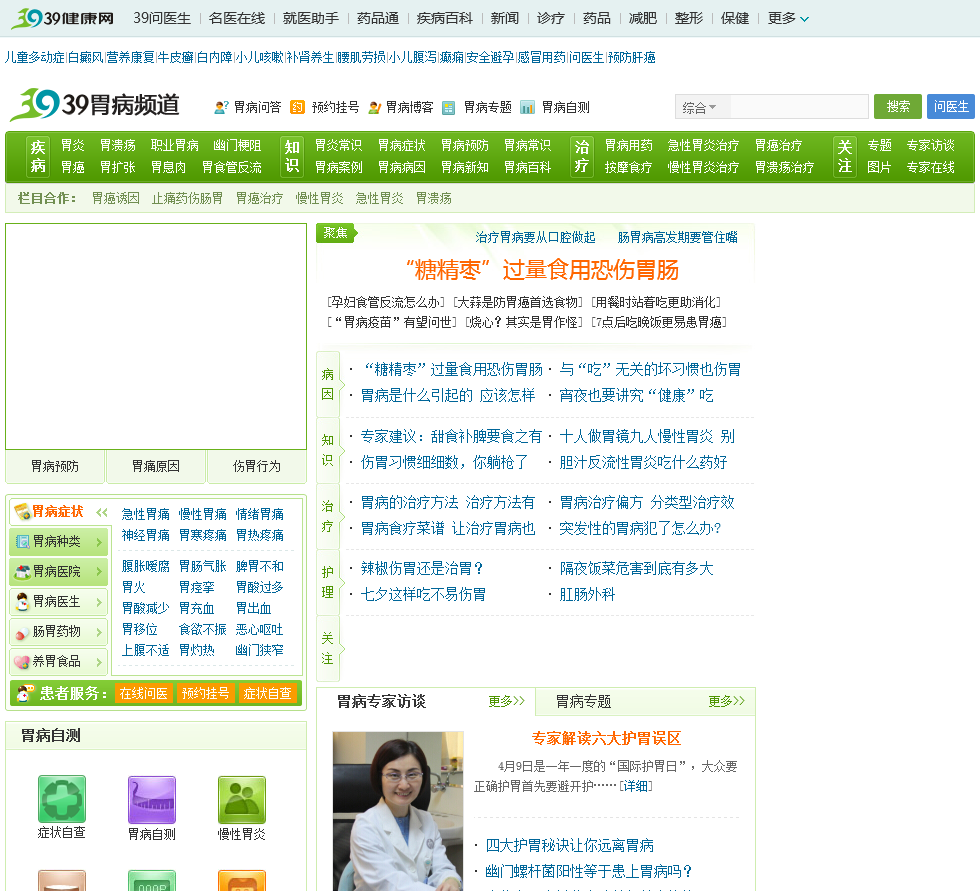Screen dimensions: 980x891
Task: Click the doctor interview photo
Action: pyautogui.click(x=398, y=811)
